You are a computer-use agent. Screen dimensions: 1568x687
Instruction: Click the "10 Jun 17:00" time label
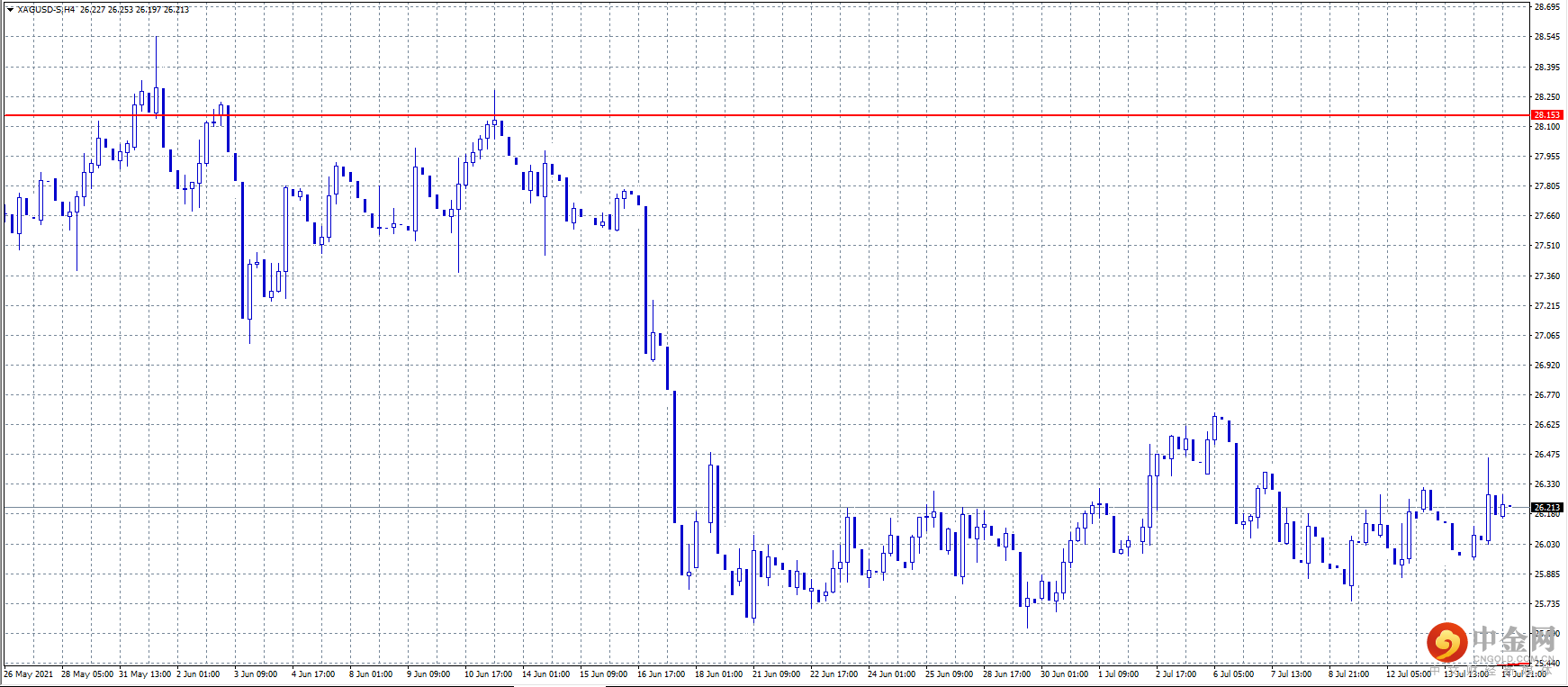[489, 674]
